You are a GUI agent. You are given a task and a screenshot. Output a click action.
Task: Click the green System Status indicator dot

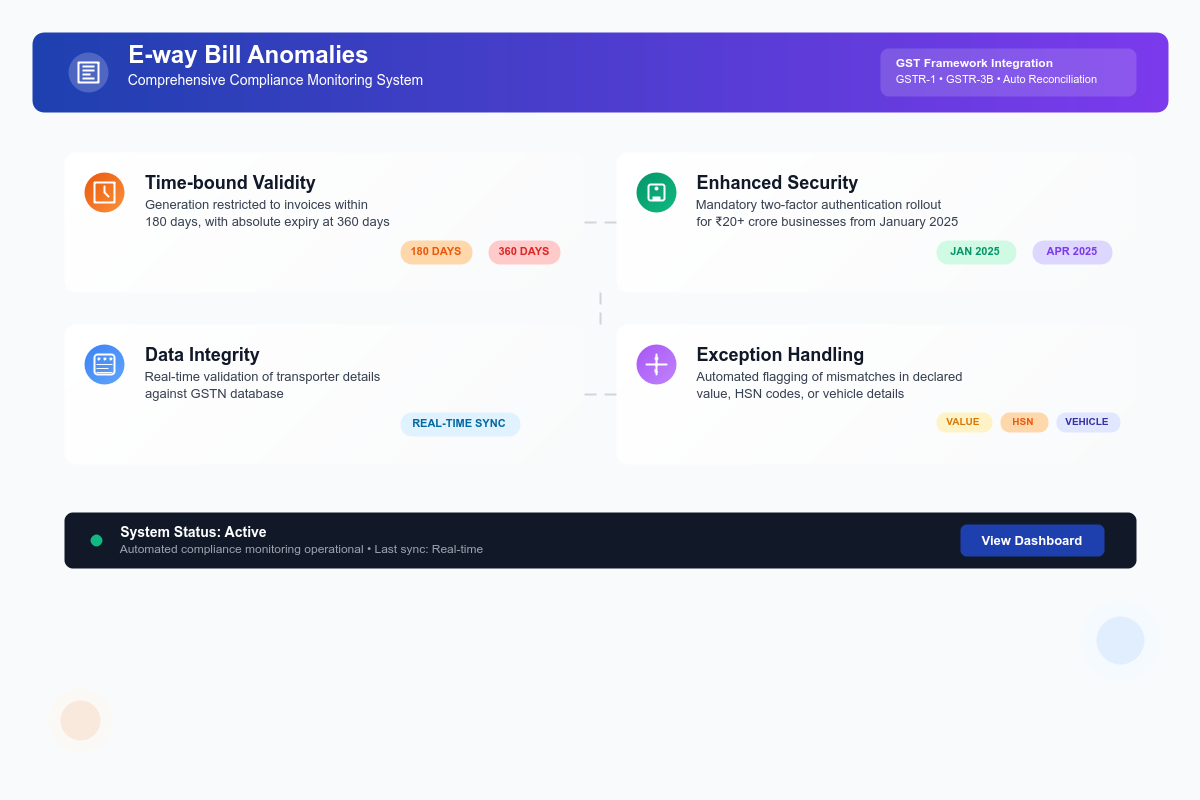[96, 540]
